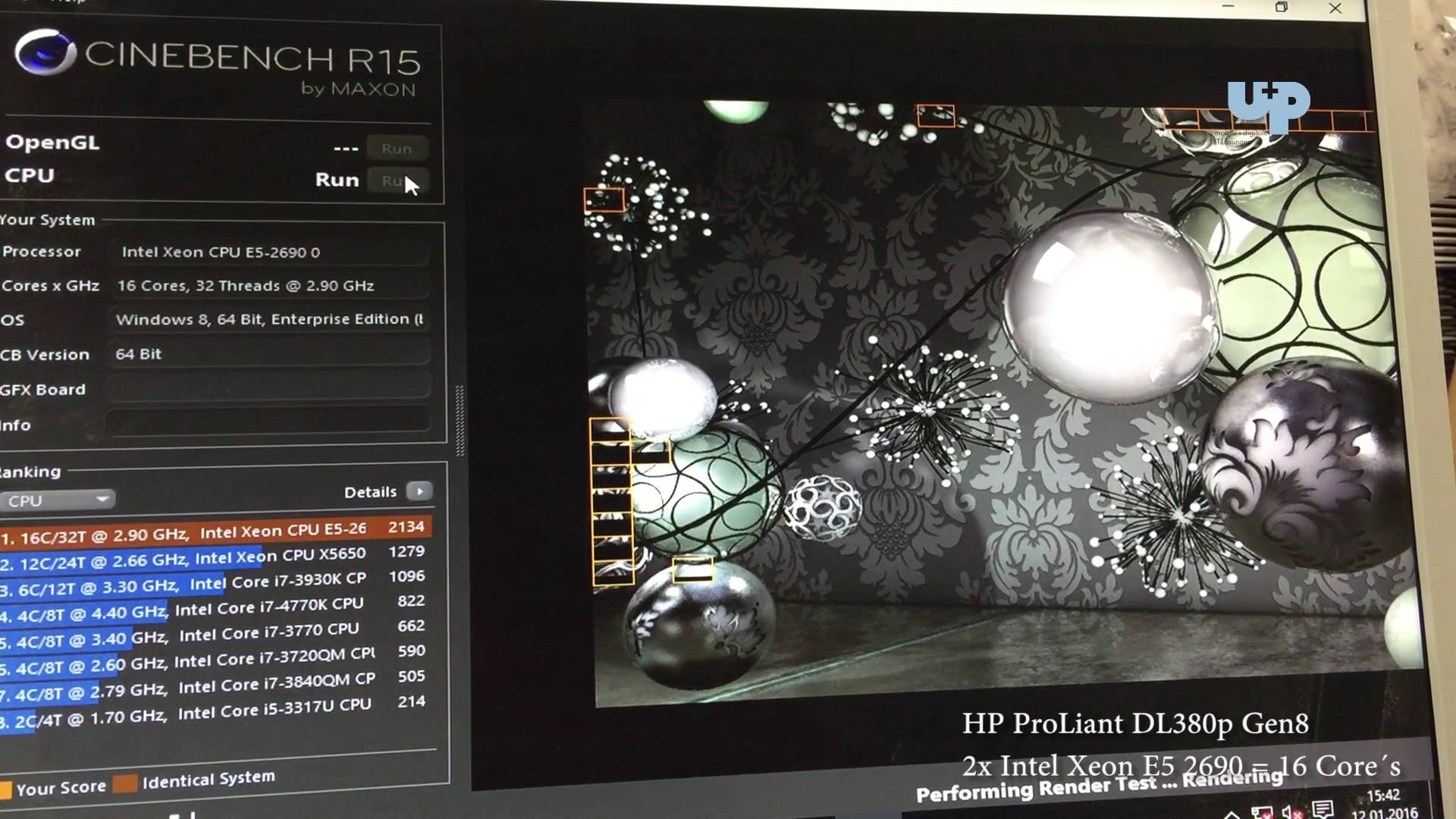Image resolution: width=1456 pixels, height=819 pixels.
Task: Click the Identical System legend swatch
Action: 124,783
